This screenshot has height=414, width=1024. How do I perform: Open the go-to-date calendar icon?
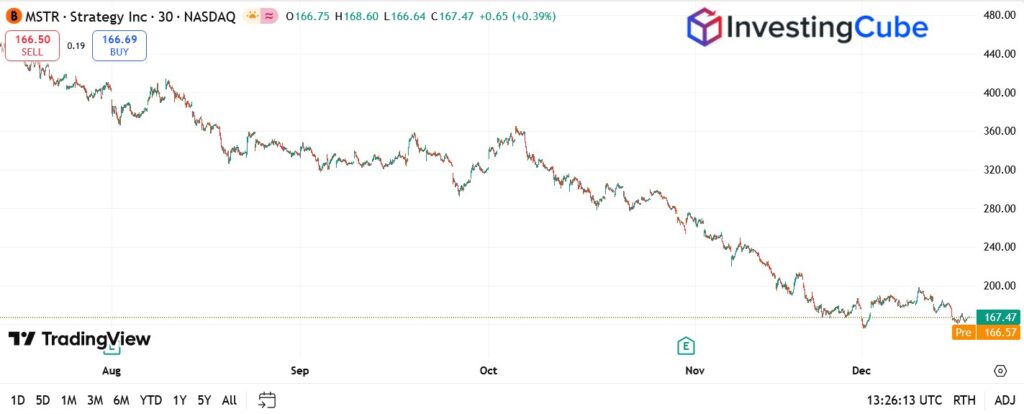[267, 400]
